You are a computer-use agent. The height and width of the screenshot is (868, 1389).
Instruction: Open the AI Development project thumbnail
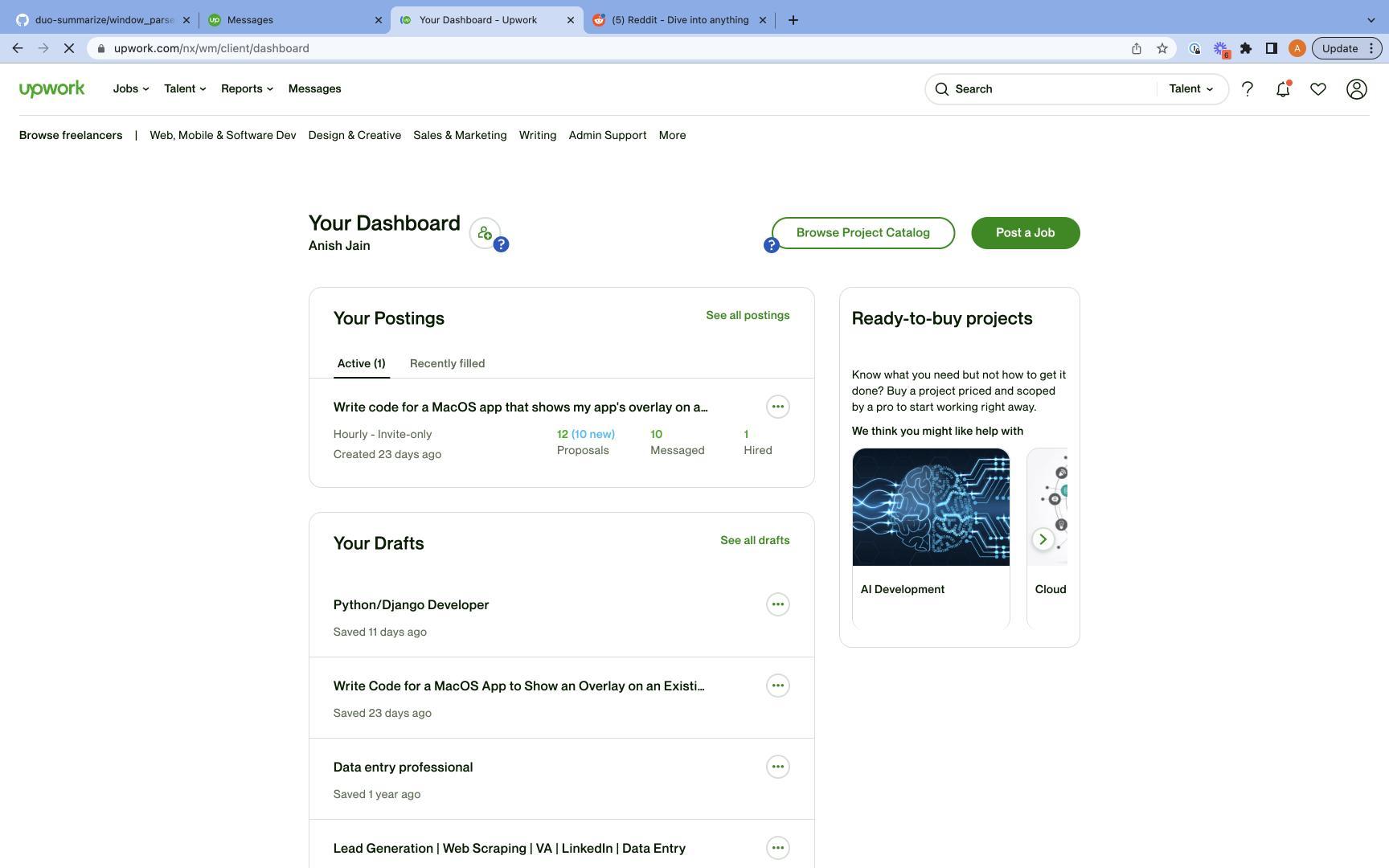coord(931,507)
